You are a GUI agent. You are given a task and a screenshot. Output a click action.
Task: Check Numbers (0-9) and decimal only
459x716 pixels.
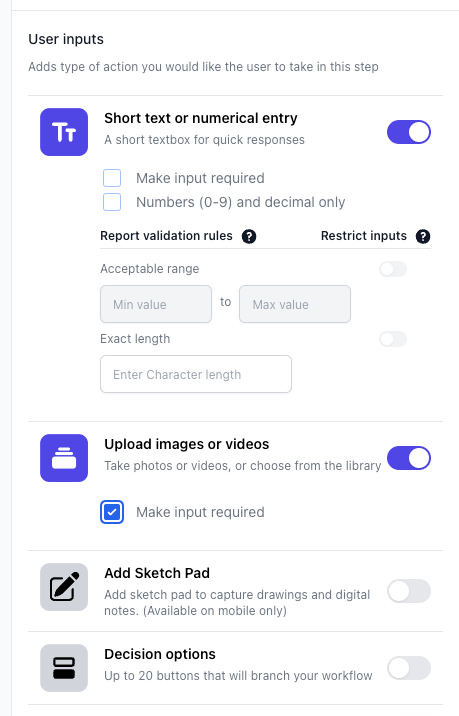(112, 202)
